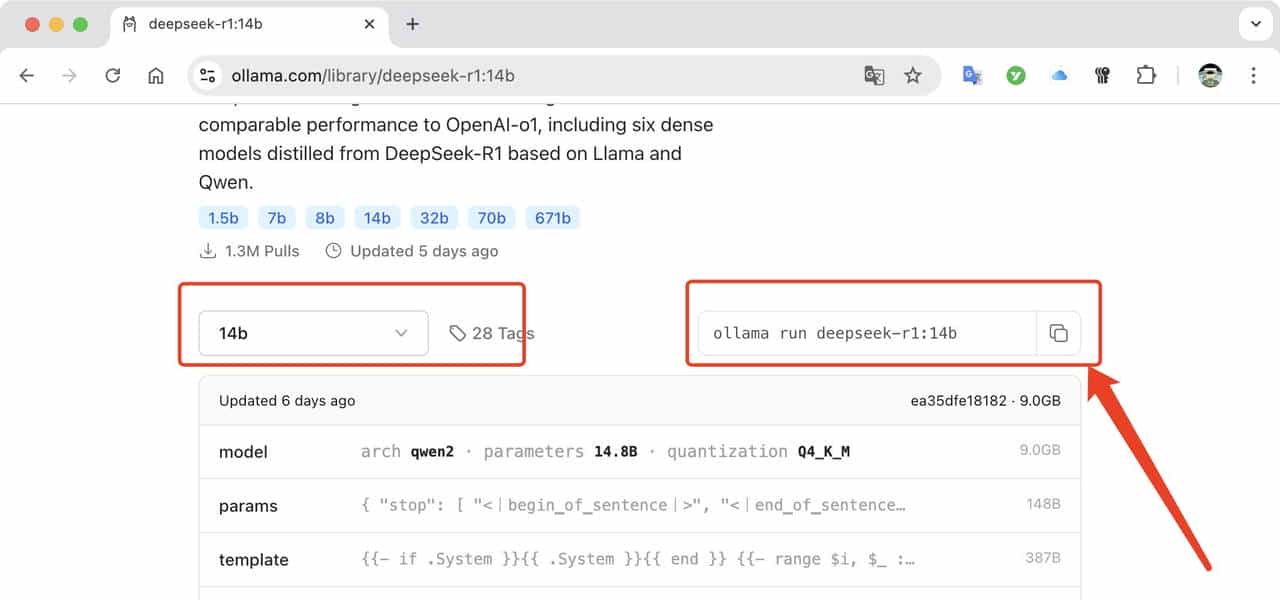This screenshot has width=1280, height=600.
Task: Select the 8b size tag
Action: 325,218
